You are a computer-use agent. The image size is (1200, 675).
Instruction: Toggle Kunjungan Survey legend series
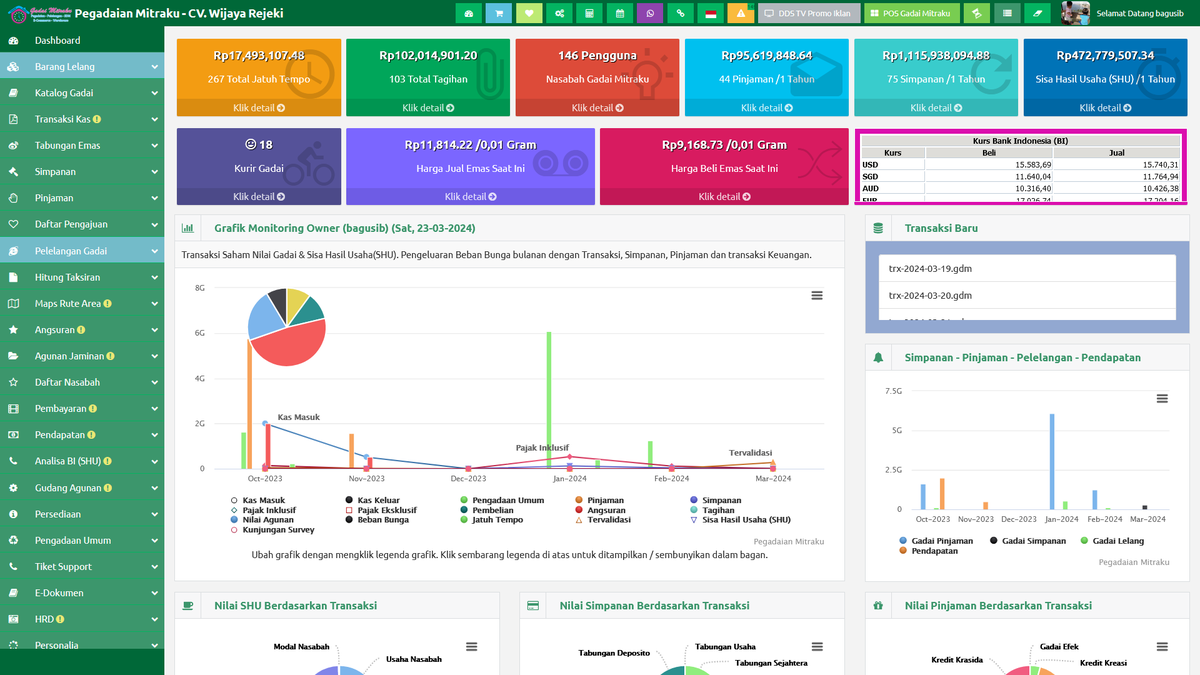pos(273,530)
